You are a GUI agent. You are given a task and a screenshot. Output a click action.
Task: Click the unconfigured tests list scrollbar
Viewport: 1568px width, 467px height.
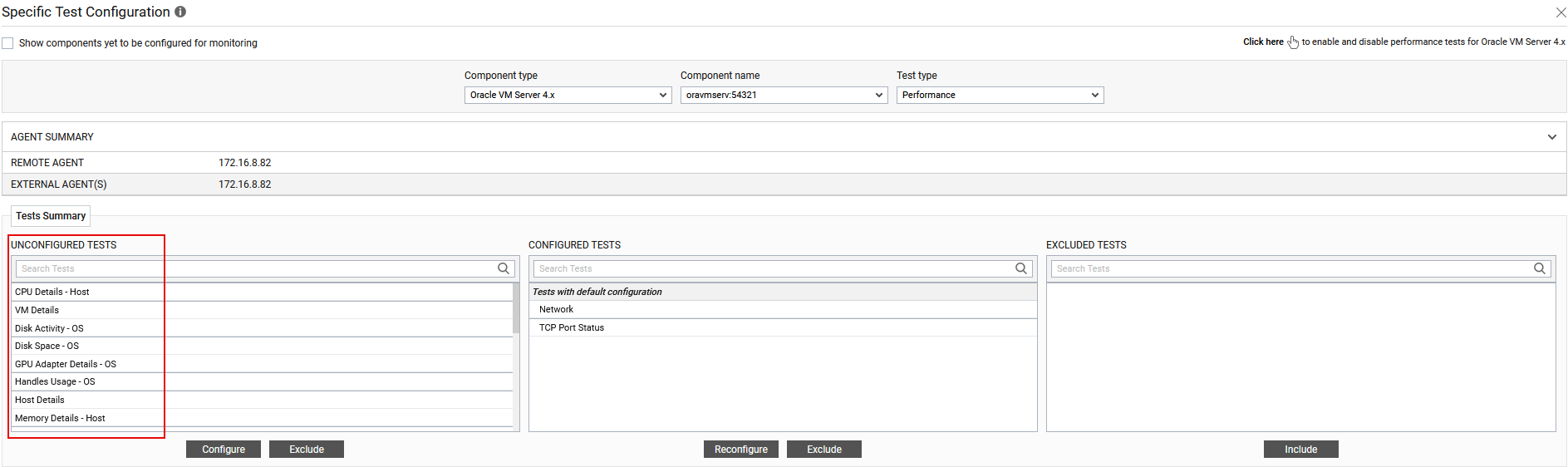pyautogui.click(x=516, y=308)
